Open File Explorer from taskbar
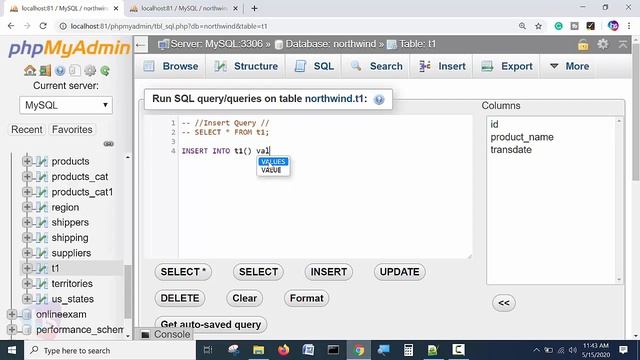The width and height of the screenshot is (640, 360). click(x=258, y=350)
